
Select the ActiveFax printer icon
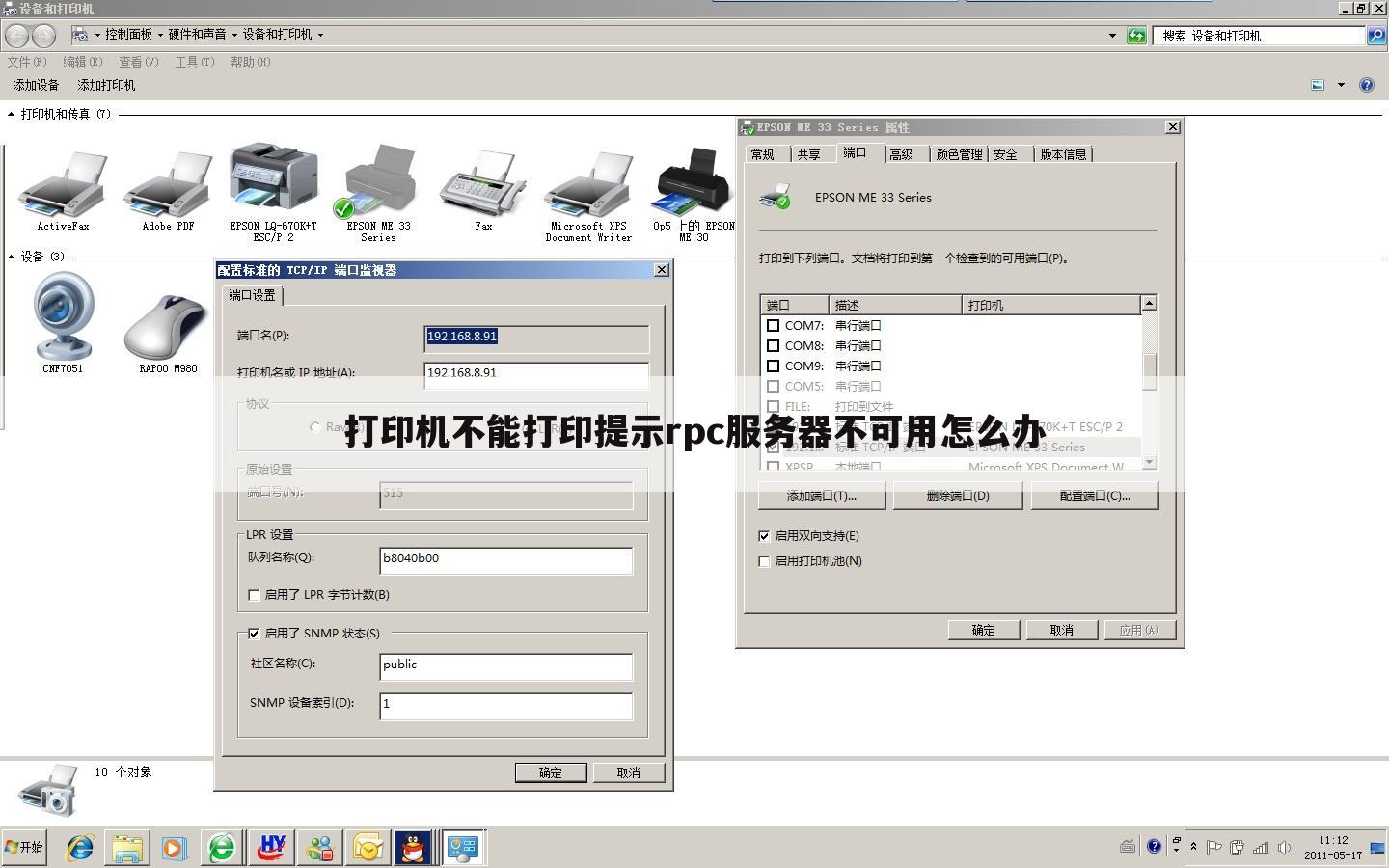[x=61, y=183]
